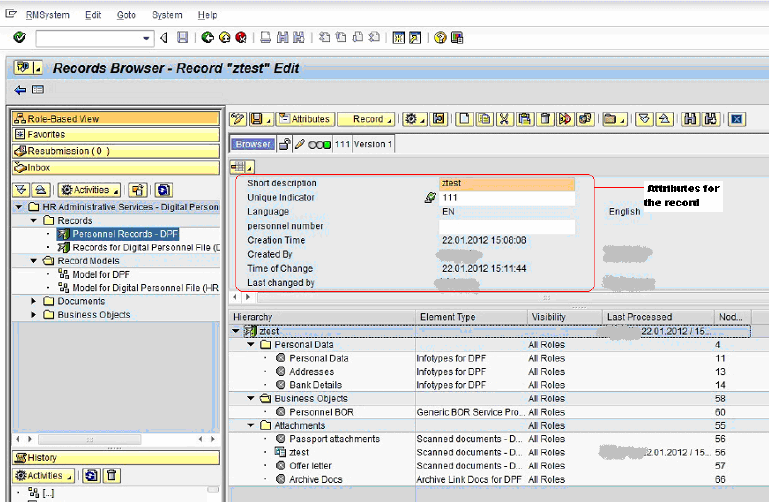769x502 pixels.
Task: Click the blue close icon ending record toolbar
Action: coord(738,119)
